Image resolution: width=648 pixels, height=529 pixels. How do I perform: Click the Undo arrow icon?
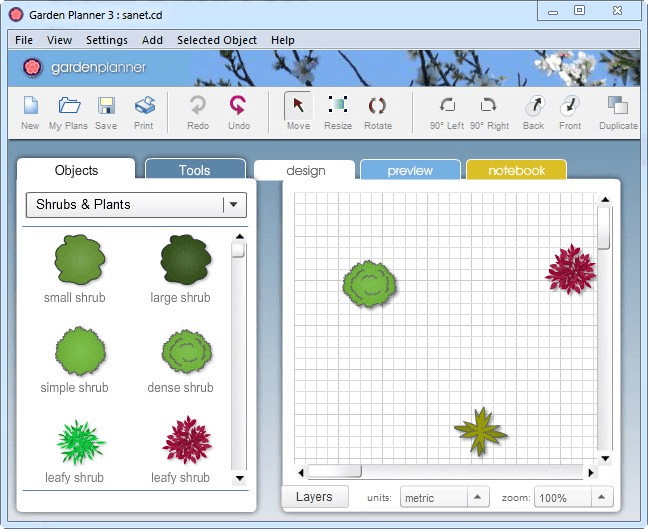(x=238, y=106)
